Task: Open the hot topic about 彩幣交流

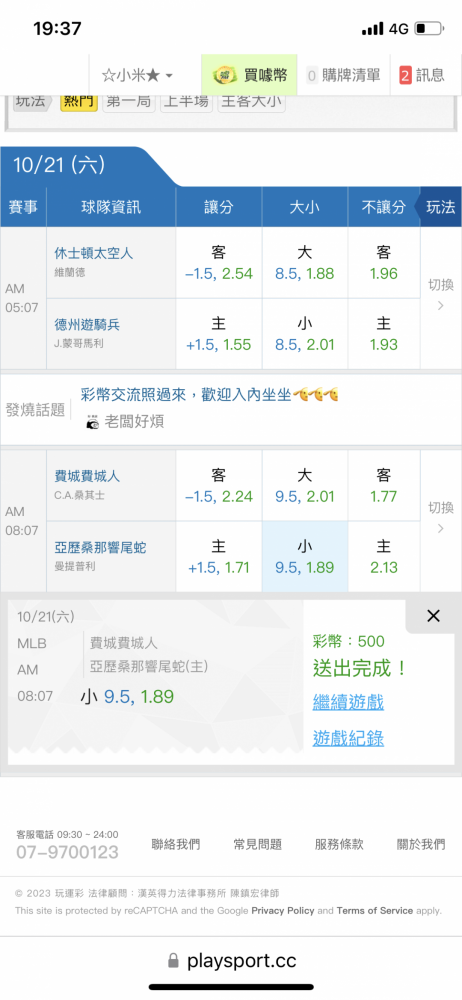Action: (209, 395)
